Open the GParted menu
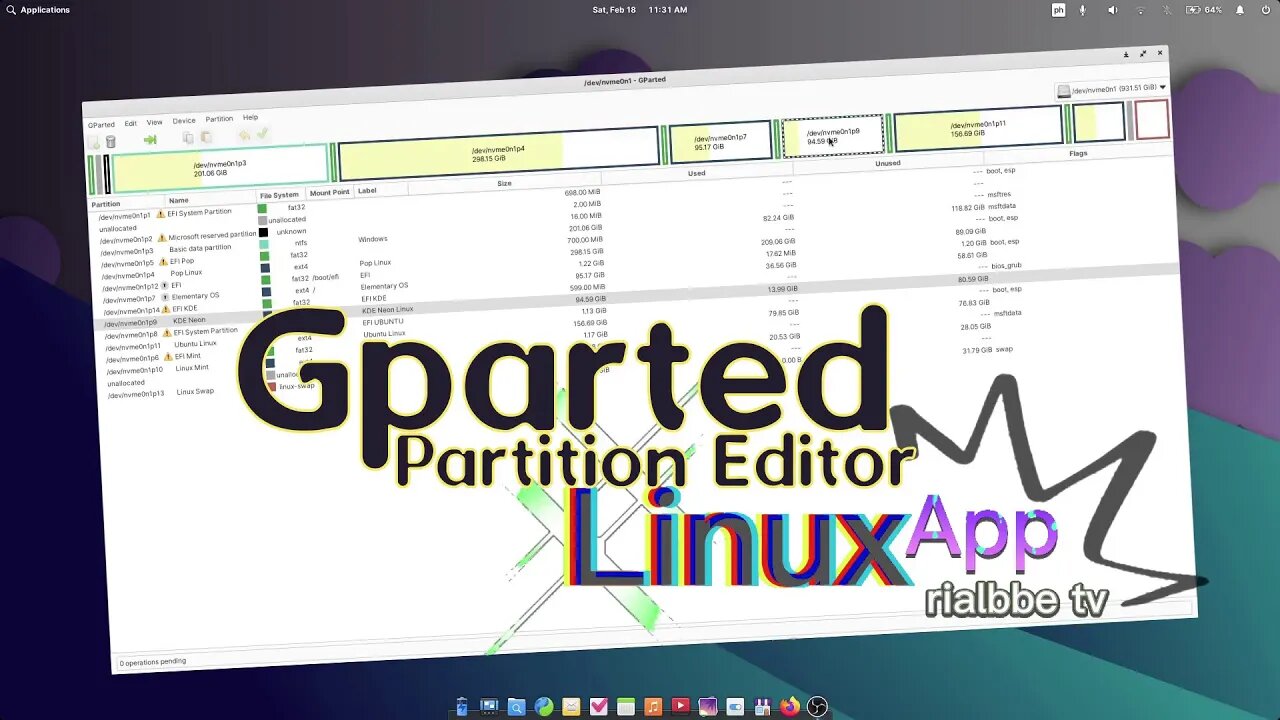The height and width of the screenshot is (720, 1280). tap(101, 125)
